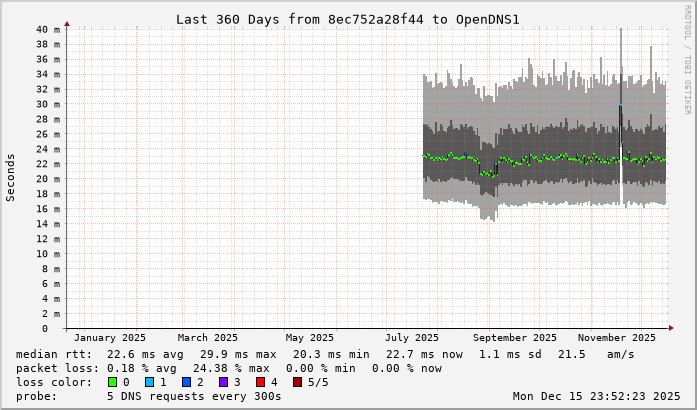Click the September 2025 x-axis label
The height and width of the screenshot is (410, 697).
pos(515,338)
